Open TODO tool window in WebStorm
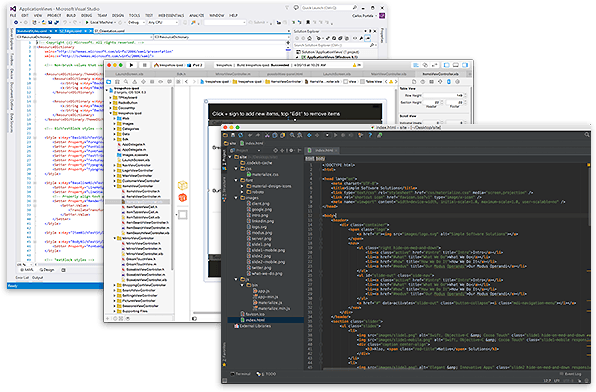This screenshot has height=392, width=596. (x=266, y=374)
